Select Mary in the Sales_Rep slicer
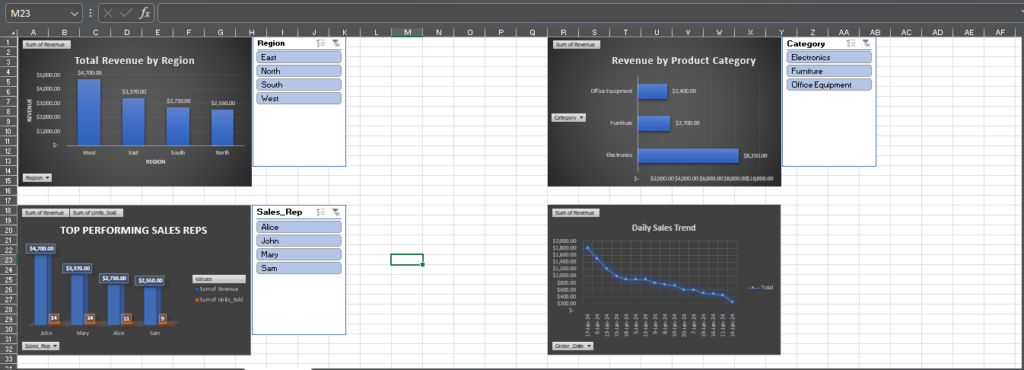 pos(299,254)
